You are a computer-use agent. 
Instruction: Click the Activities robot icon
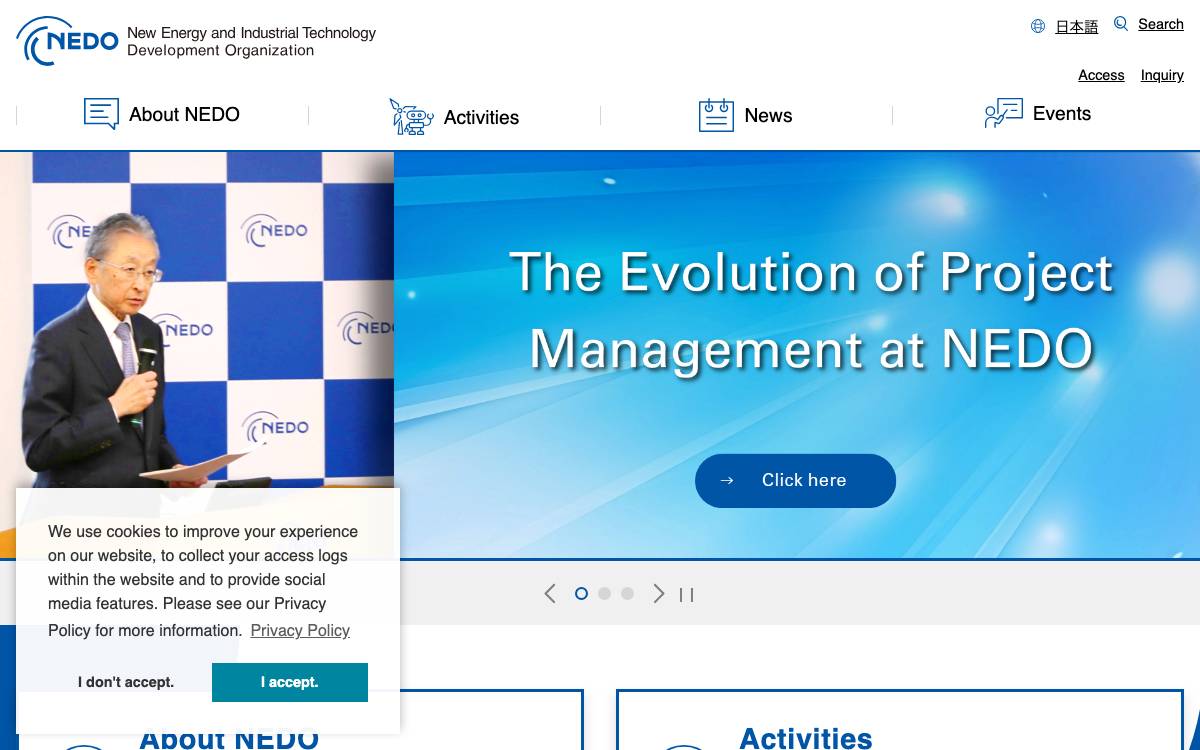pyautogui.click(x=411, y=116)
